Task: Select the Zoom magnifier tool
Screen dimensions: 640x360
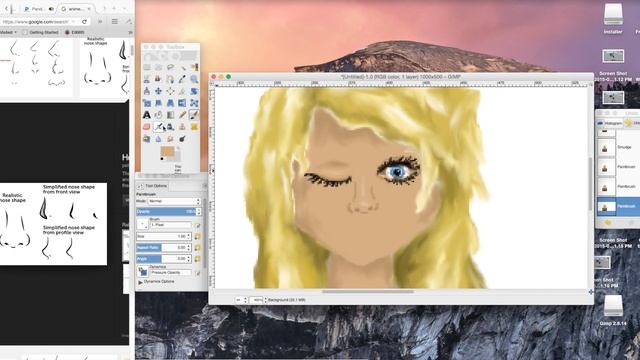Action: (194, 79)
